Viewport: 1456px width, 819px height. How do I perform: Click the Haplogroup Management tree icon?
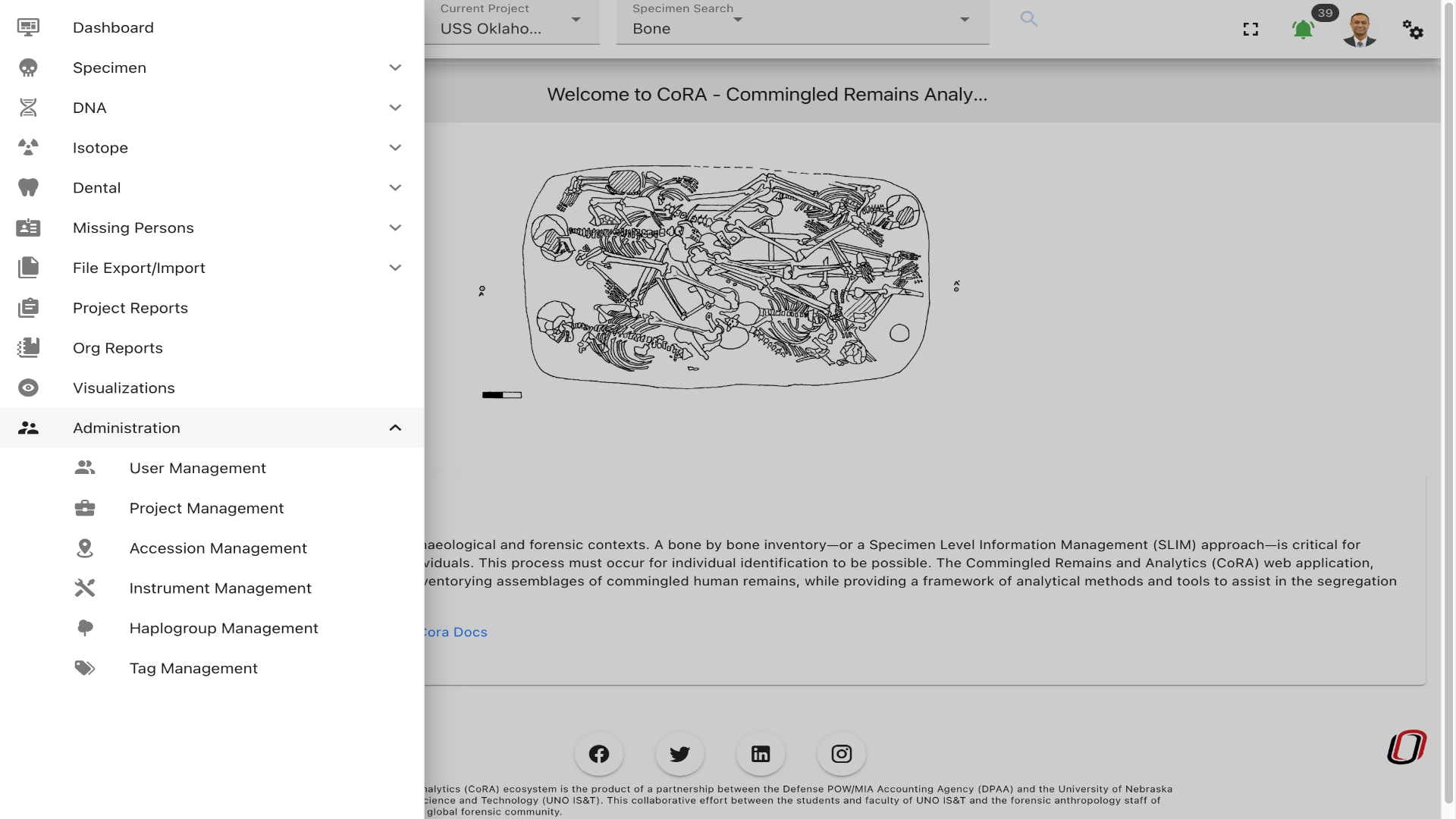click(x=85, y=629)
